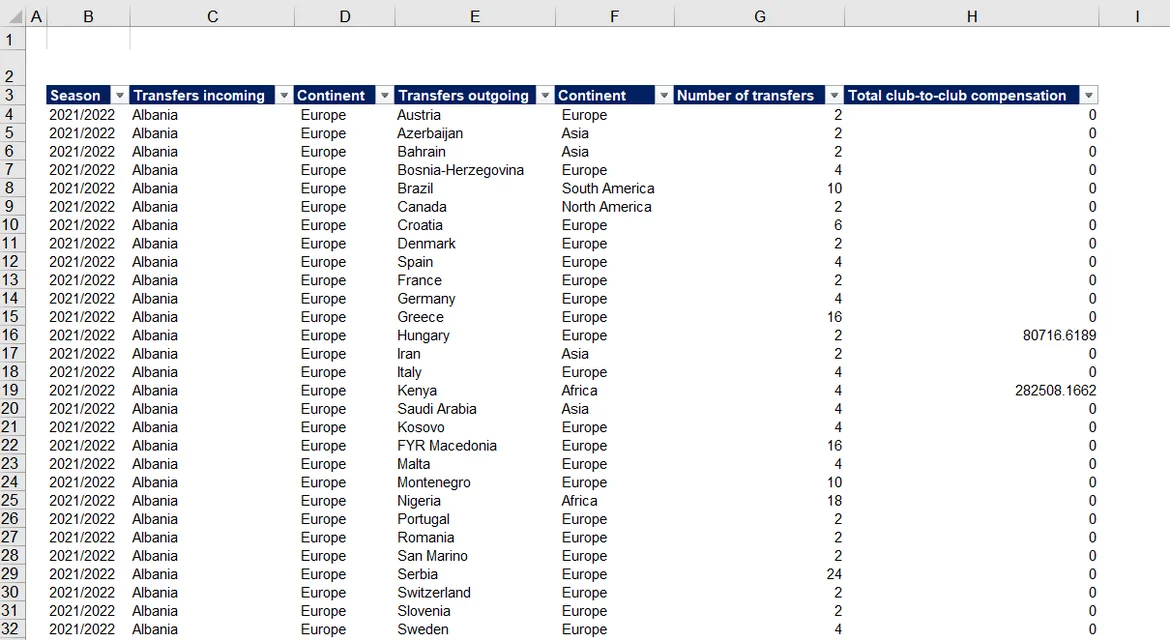Select the North America cell

[x=606, y=207]
